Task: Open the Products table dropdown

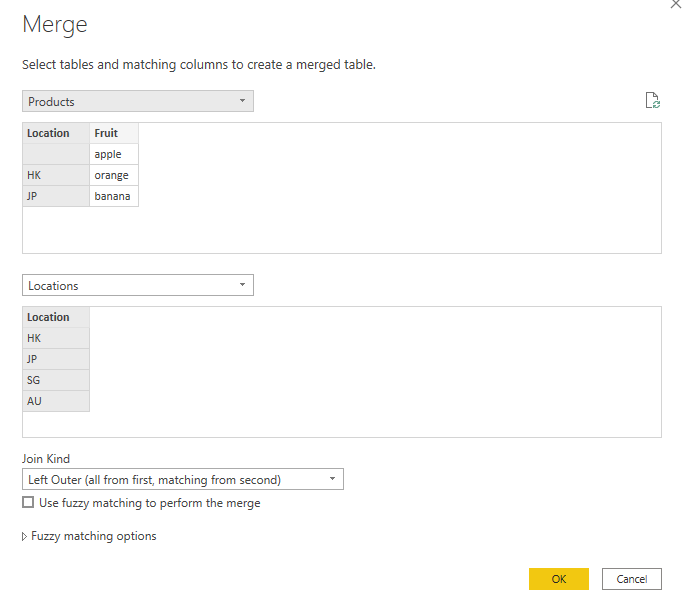Action: point(138,101)
